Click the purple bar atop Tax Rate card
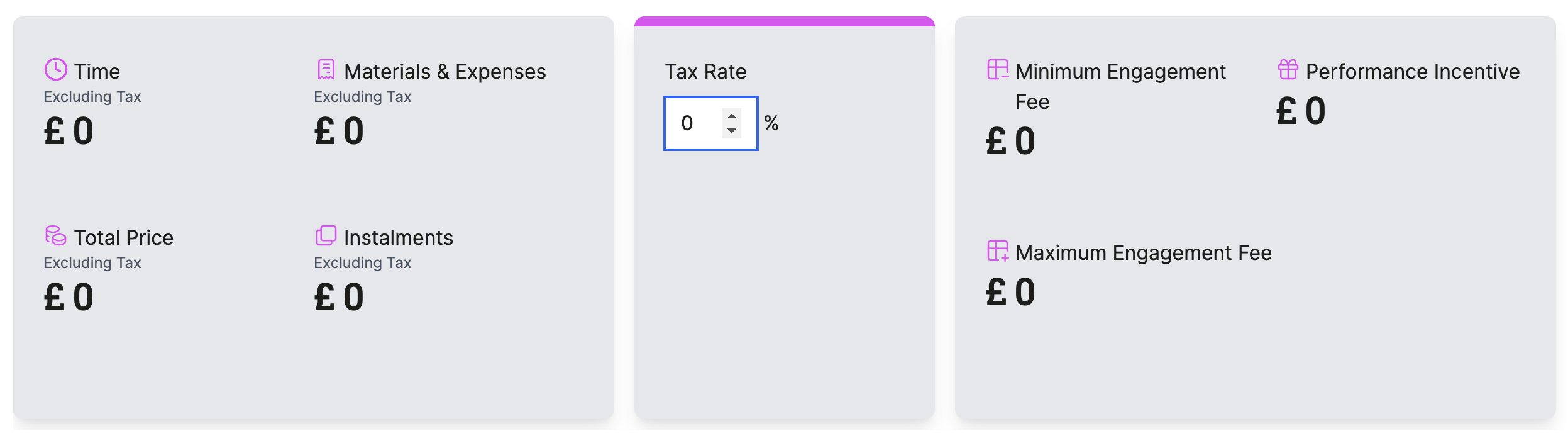 (x=785, y=21)
